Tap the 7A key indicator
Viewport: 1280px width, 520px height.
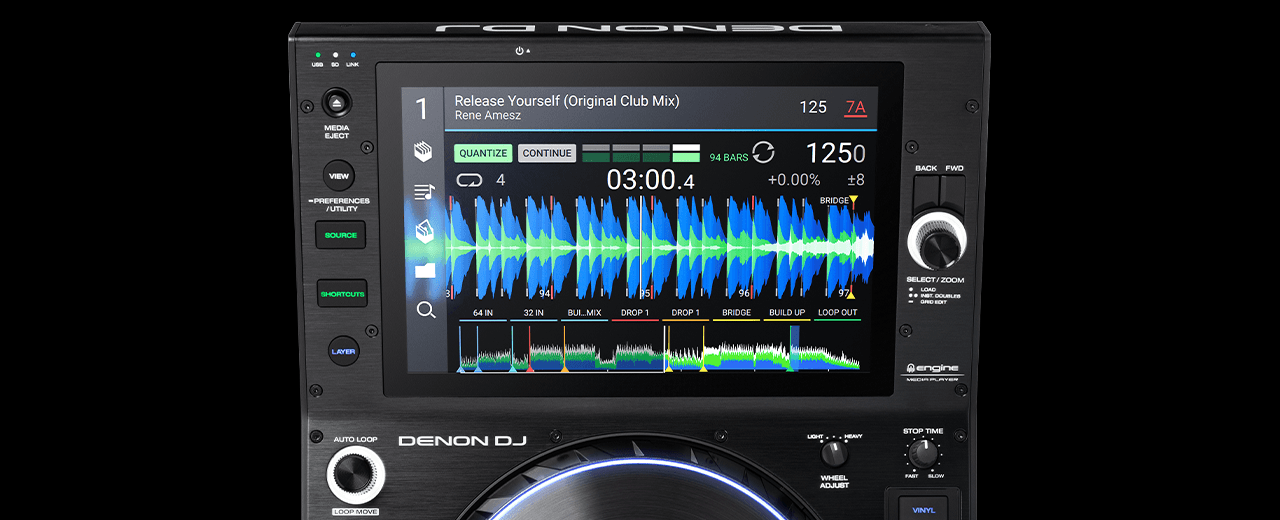[x=855, y=107]
